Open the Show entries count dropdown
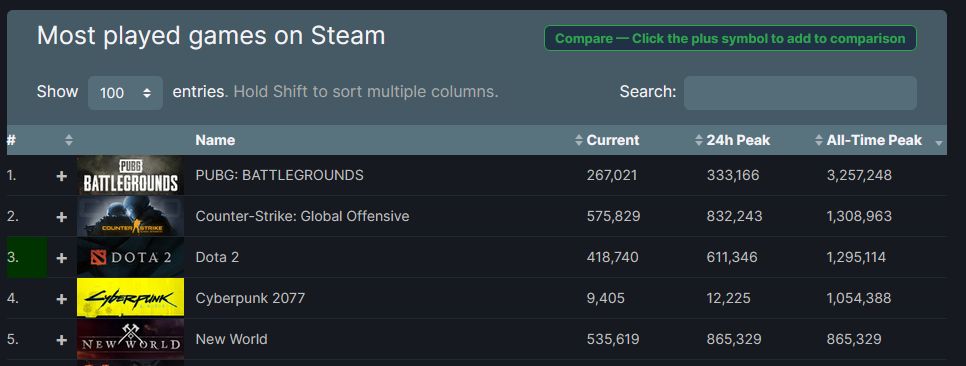 [x=125, y=93]
